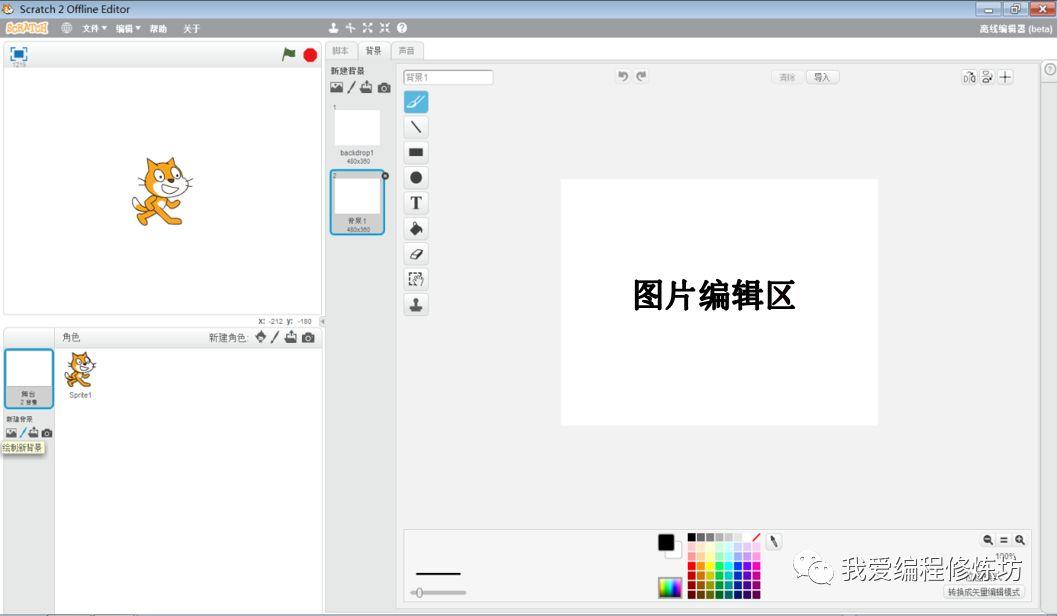Image resolution: width=1057 pixels, height=616 pixels.
Task: Click the line width slider
Action: click(438, 592)
